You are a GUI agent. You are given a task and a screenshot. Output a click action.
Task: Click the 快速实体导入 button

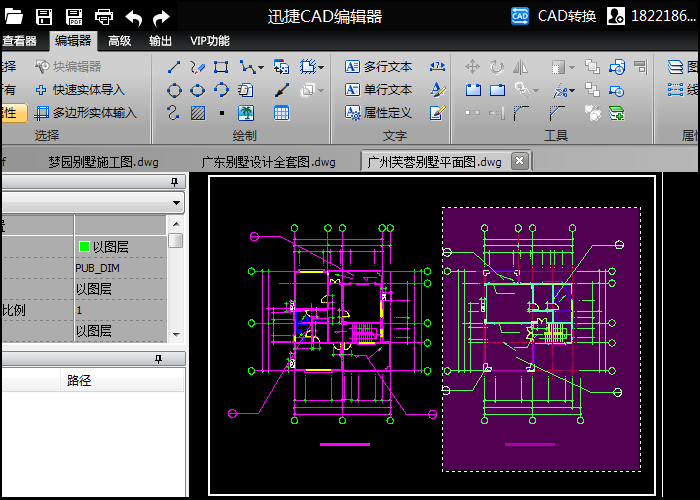click(x=80, y=90)
